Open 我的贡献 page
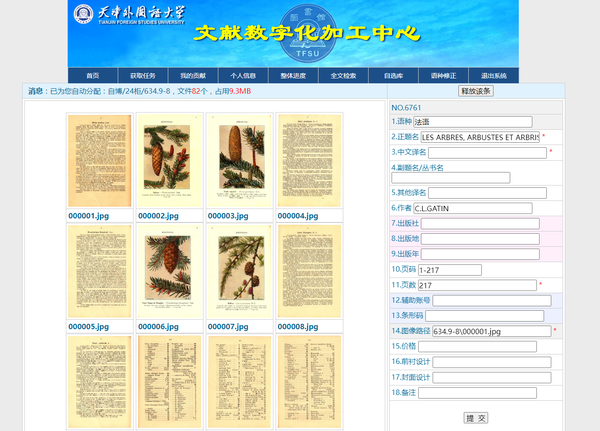Viewport: 600px width, 431px height. (193, 76)
